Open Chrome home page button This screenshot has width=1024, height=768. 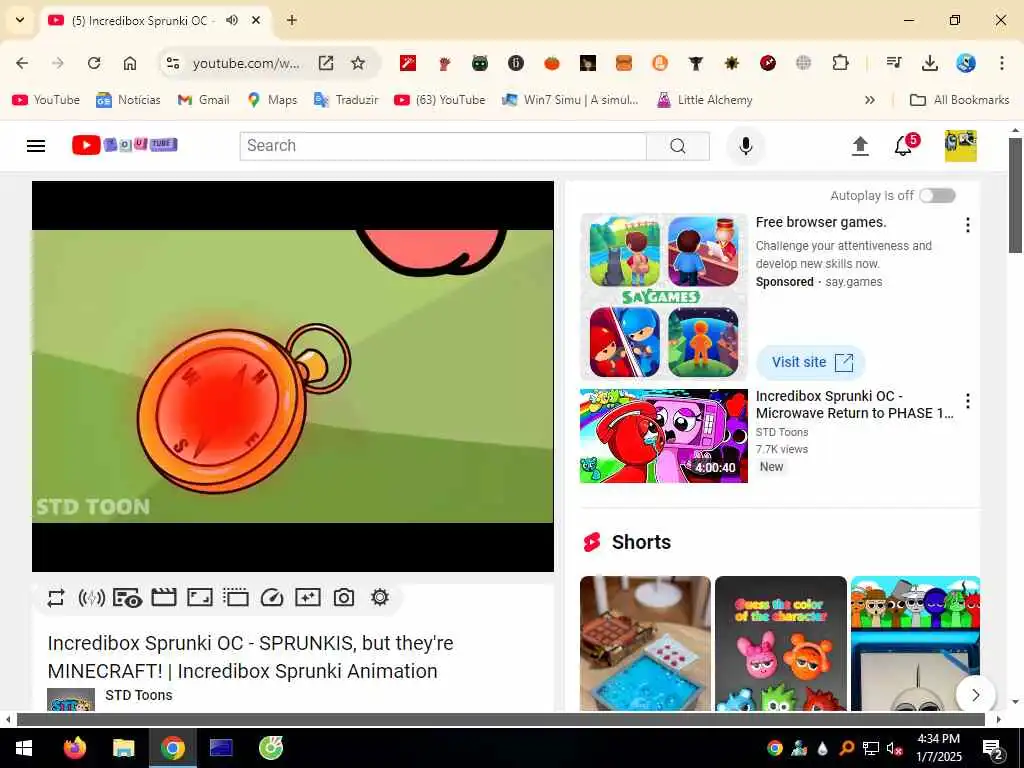click(x=130, y=63)
